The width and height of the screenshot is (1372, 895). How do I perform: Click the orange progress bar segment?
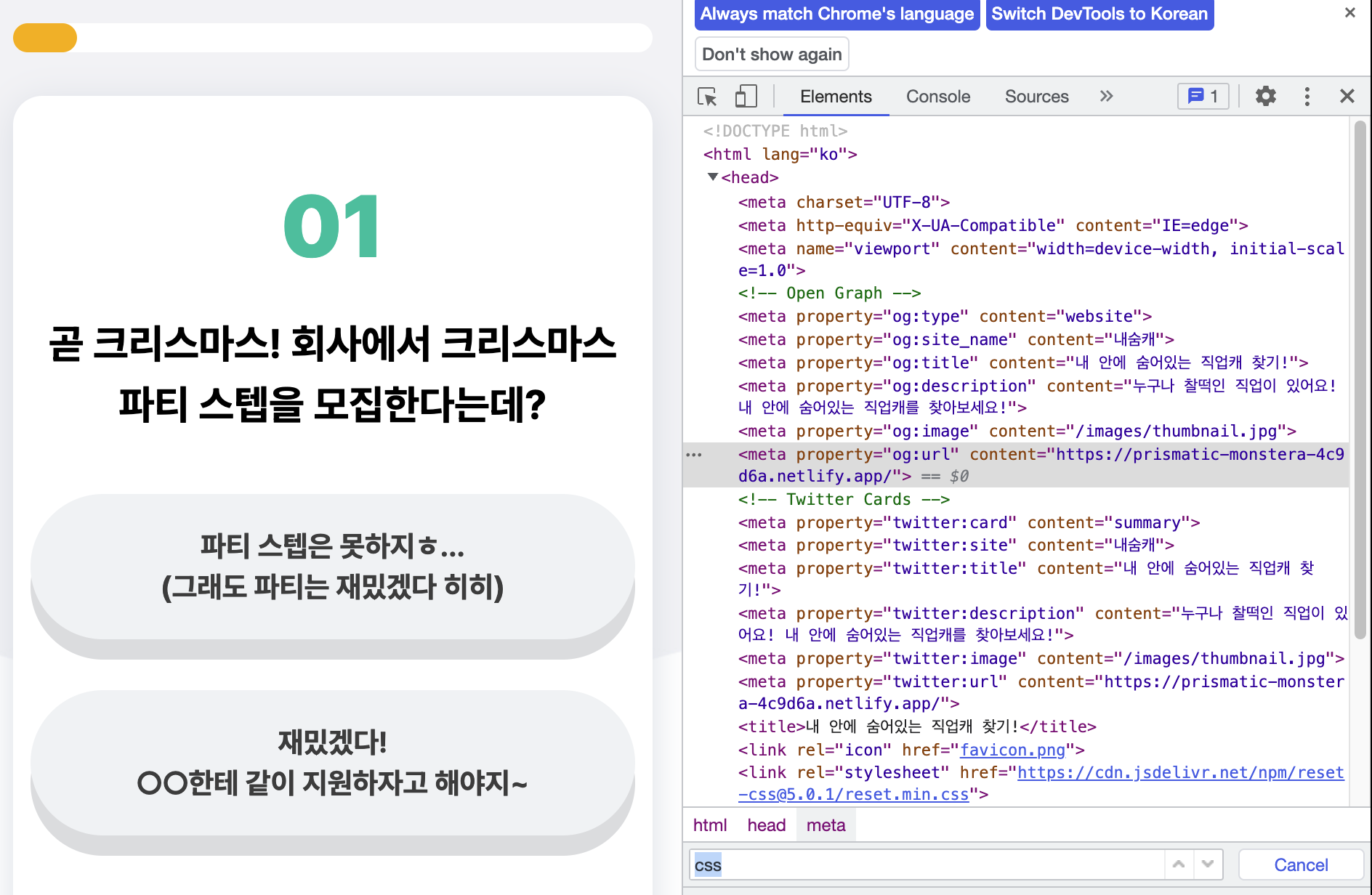pos(44,37)
